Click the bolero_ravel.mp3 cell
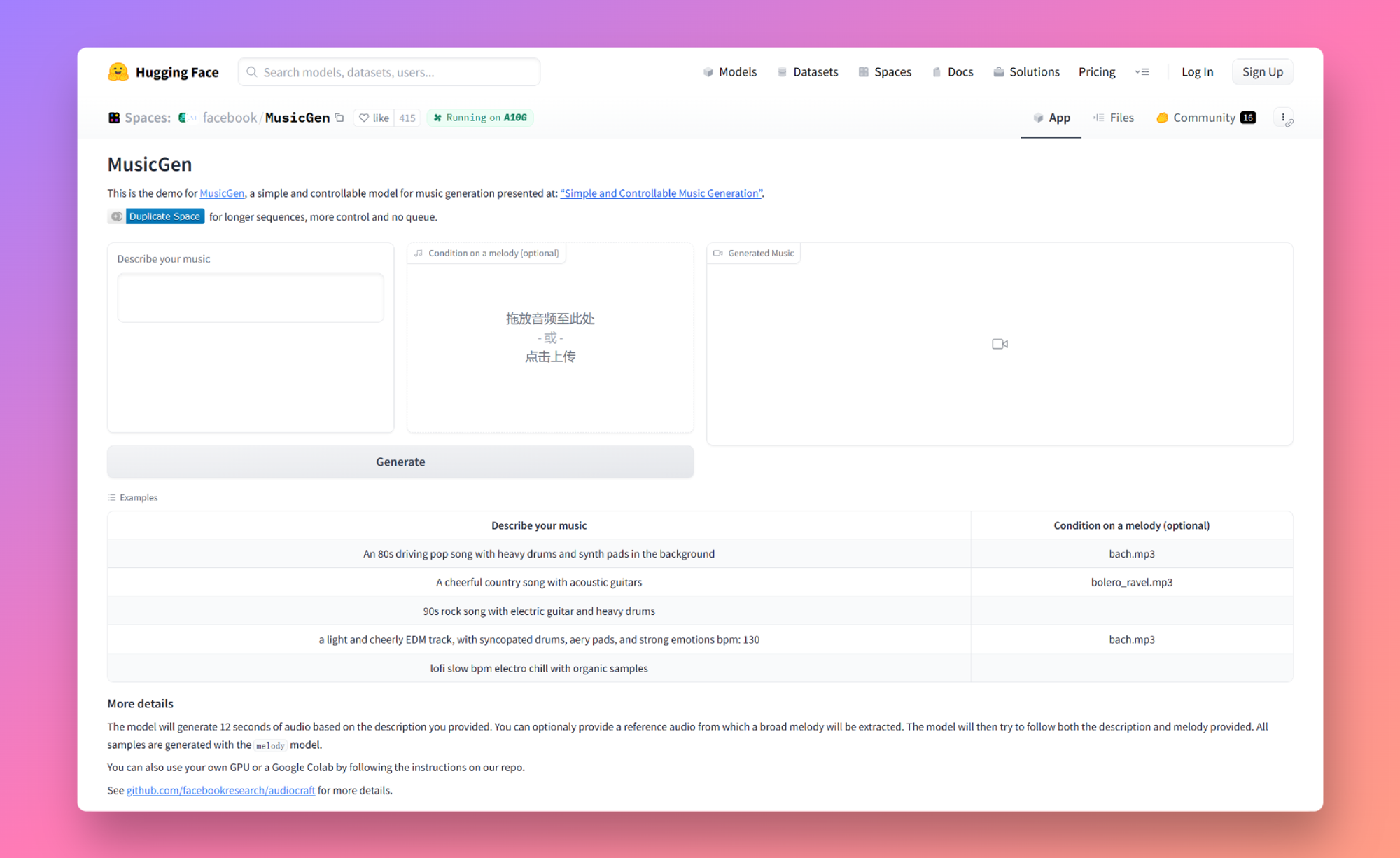1400x858 pixels. click(1132, 582)
